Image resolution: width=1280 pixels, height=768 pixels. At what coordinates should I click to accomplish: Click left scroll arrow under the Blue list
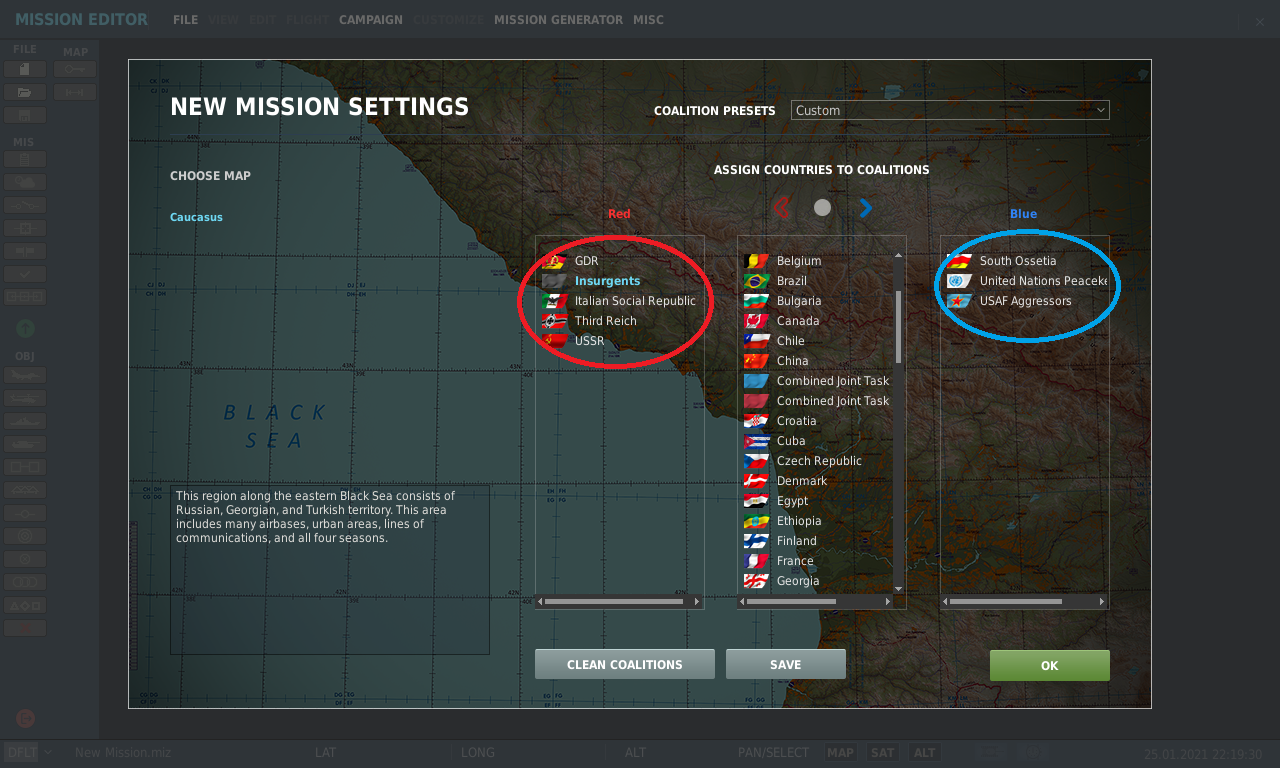(x=945, y=602)
